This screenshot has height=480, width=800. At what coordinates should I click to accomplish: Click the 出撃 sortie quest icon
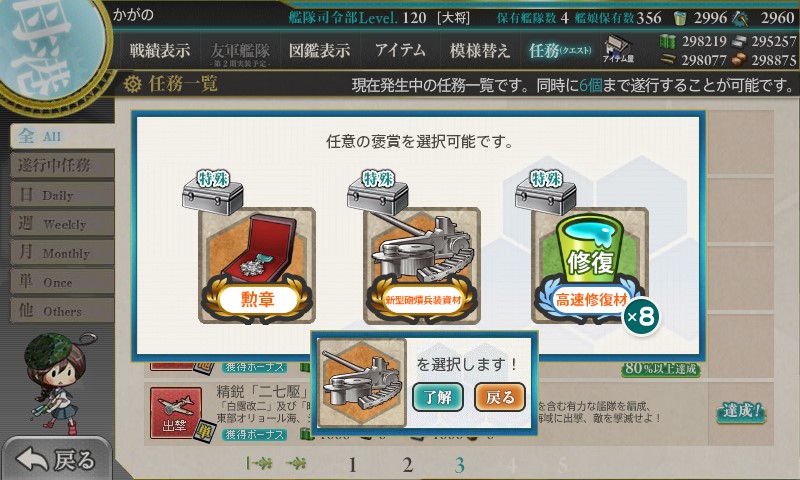[176, 413]
